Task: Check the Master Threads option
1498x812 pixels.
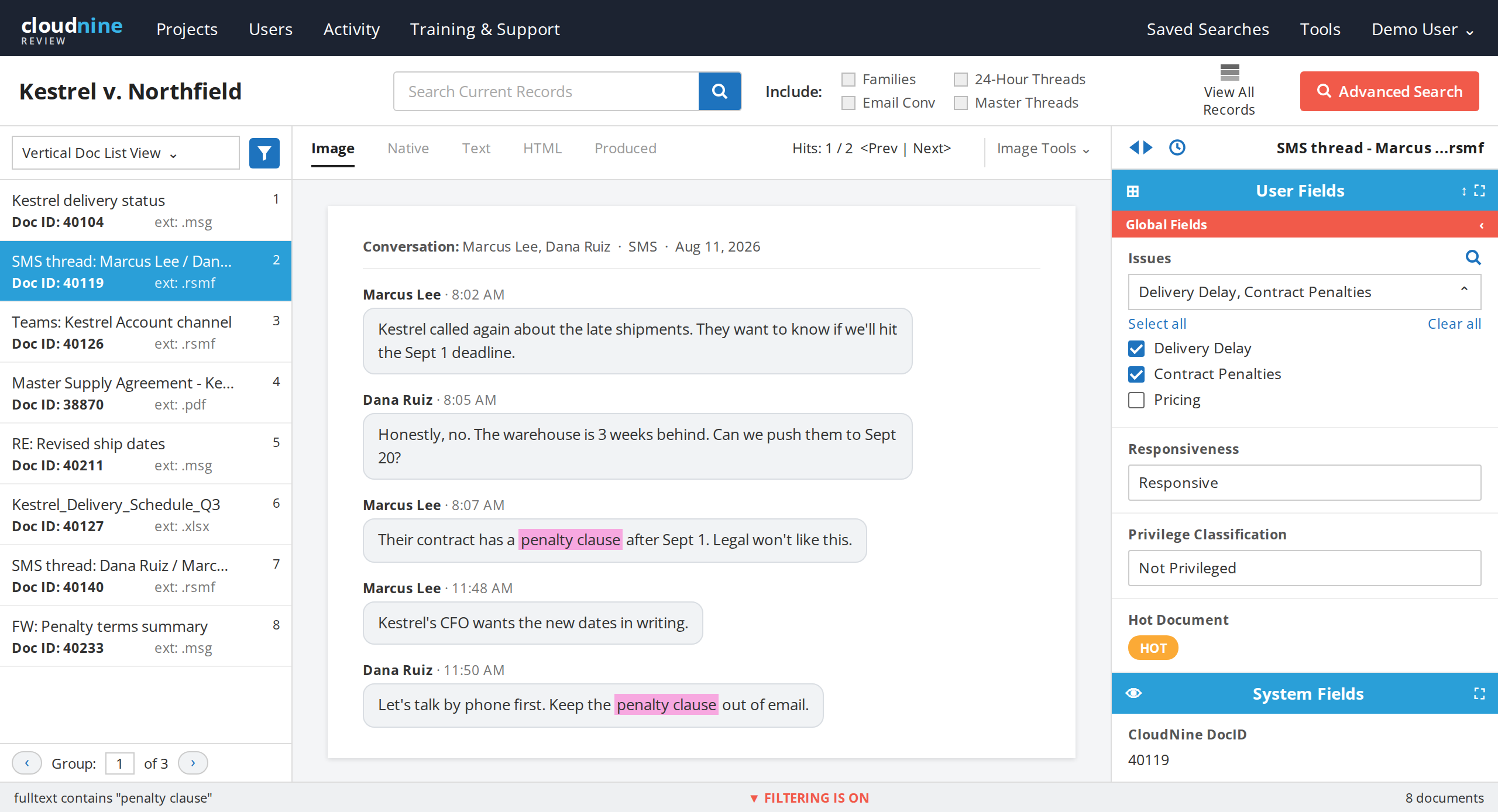Action: point(961,103)
